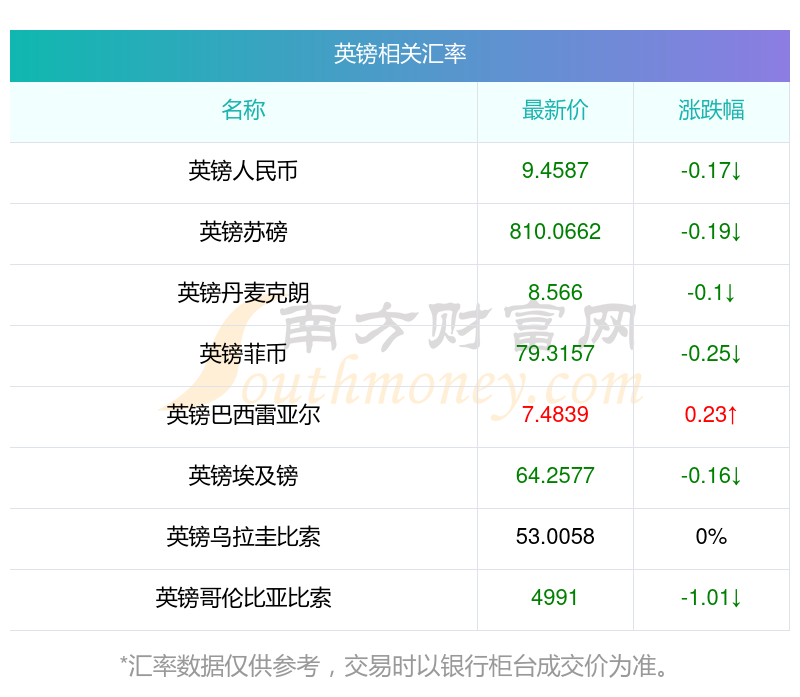Image resolution: width=800 pixels, height=697 pixels.
Task: Select the 最新价 column header
Action: pyautogui.click(x=555, y=110)
